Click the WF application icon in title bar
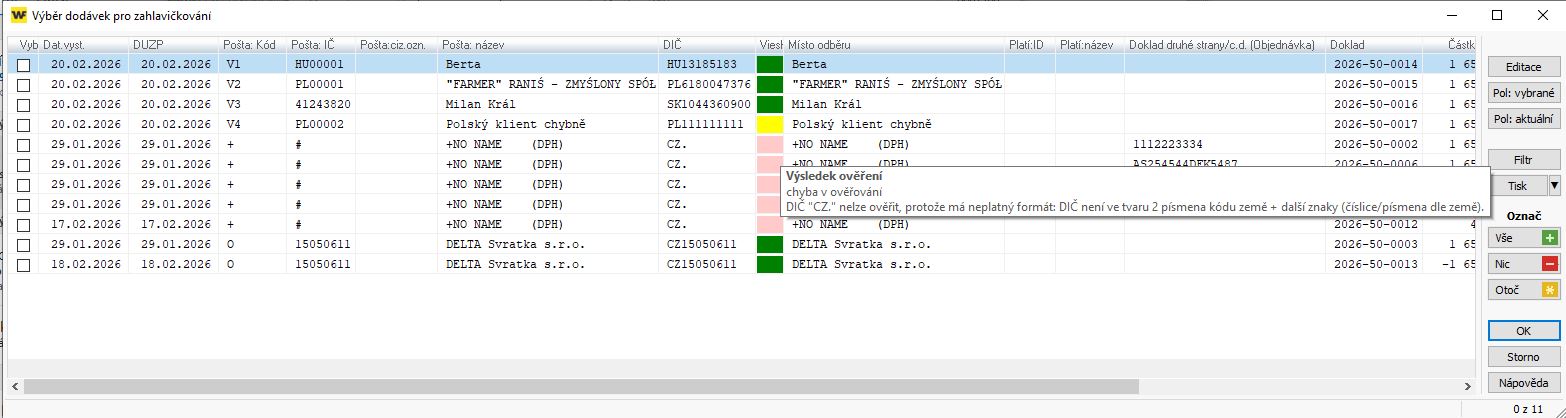 coord(18,15)
